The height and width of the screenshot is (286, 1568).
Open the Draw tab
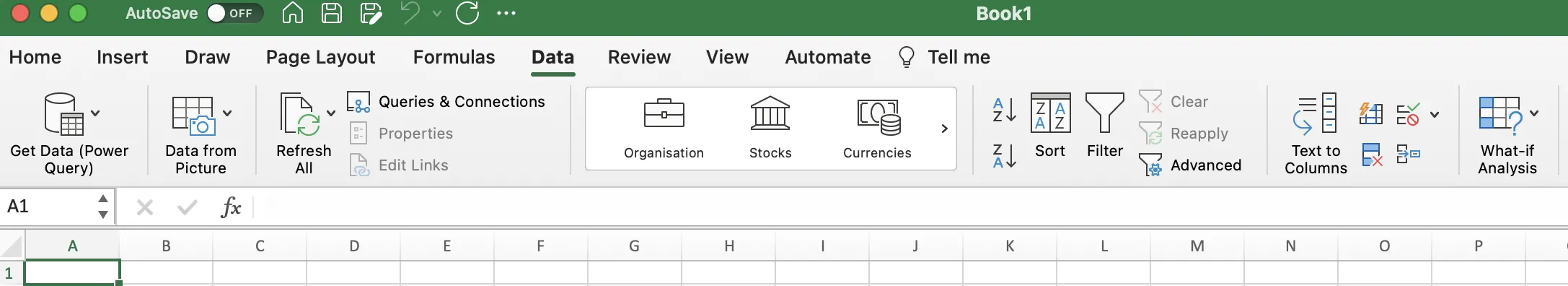(x=207, y=57)
